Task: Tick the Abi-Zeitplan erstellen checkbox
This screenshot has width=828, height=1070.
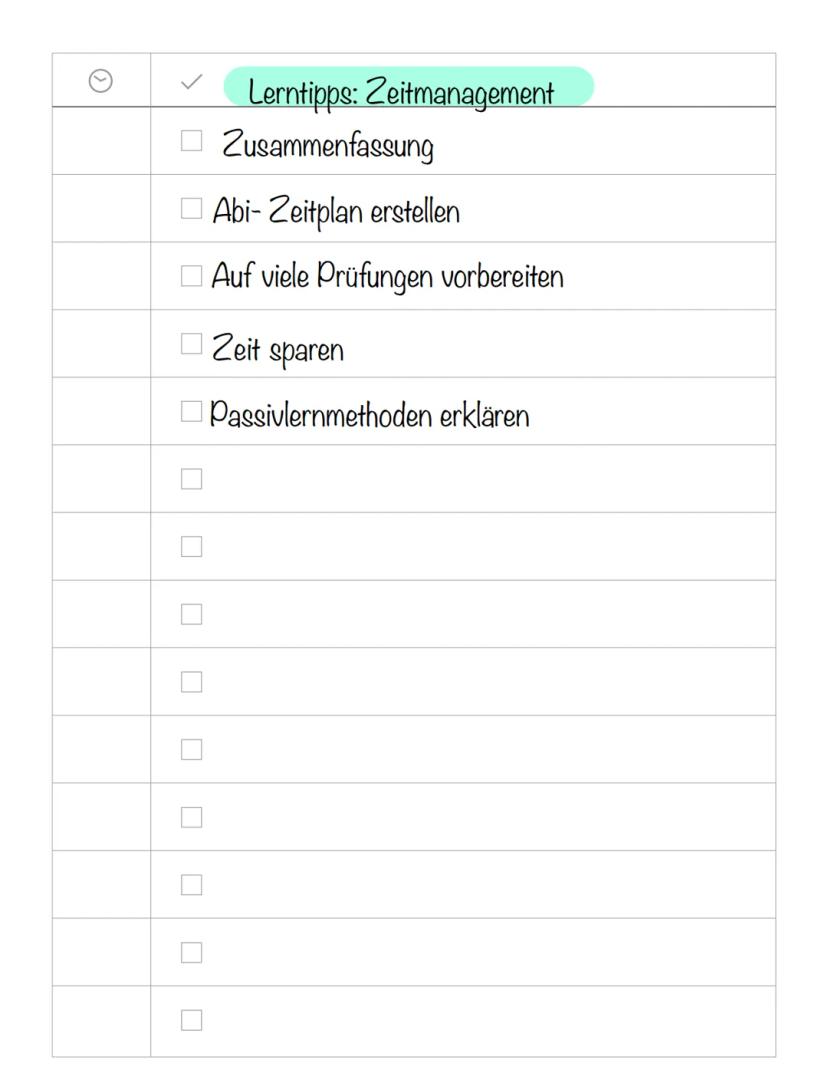Action: pos(191,208)
